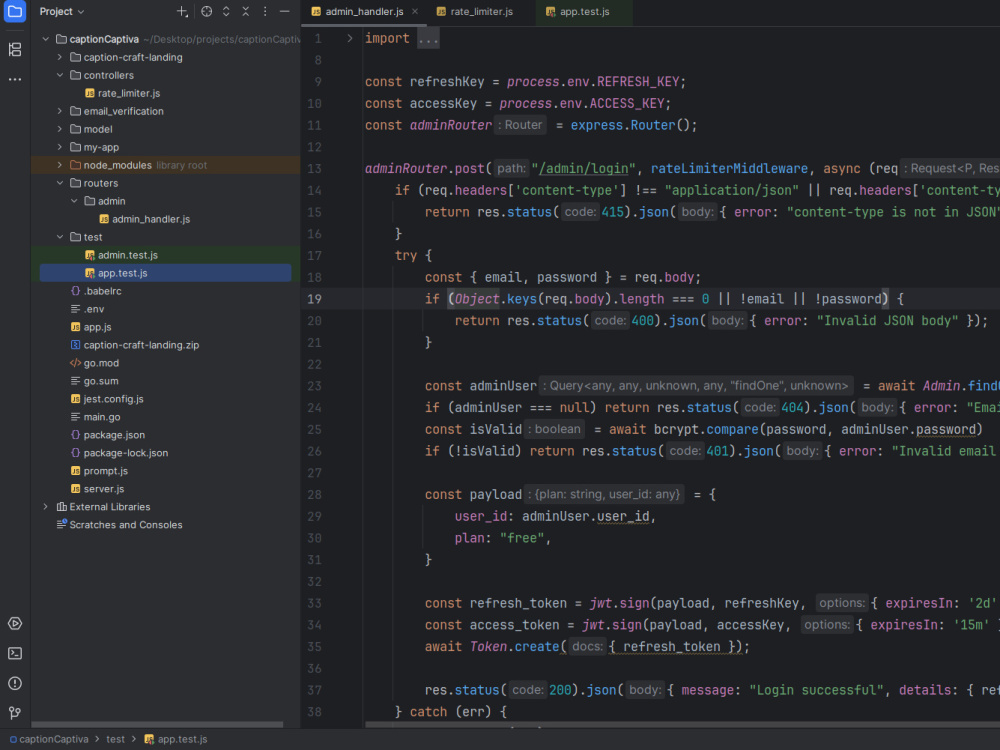Click the boolean inlay hint on isValid
Screen dimensions: 1000x750
tap(554, 429)
